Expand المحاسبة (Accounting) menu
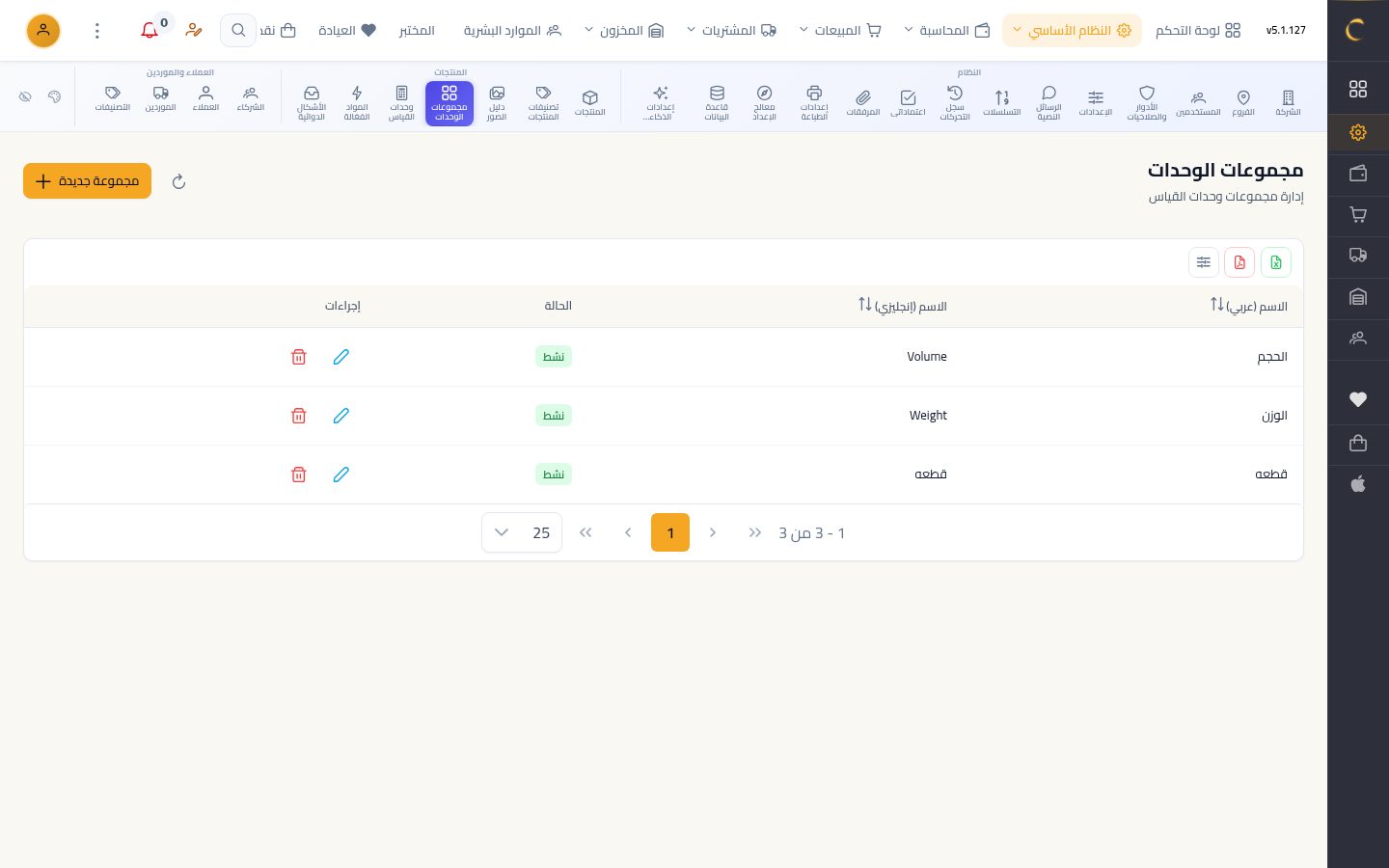 tap(947, 30)
